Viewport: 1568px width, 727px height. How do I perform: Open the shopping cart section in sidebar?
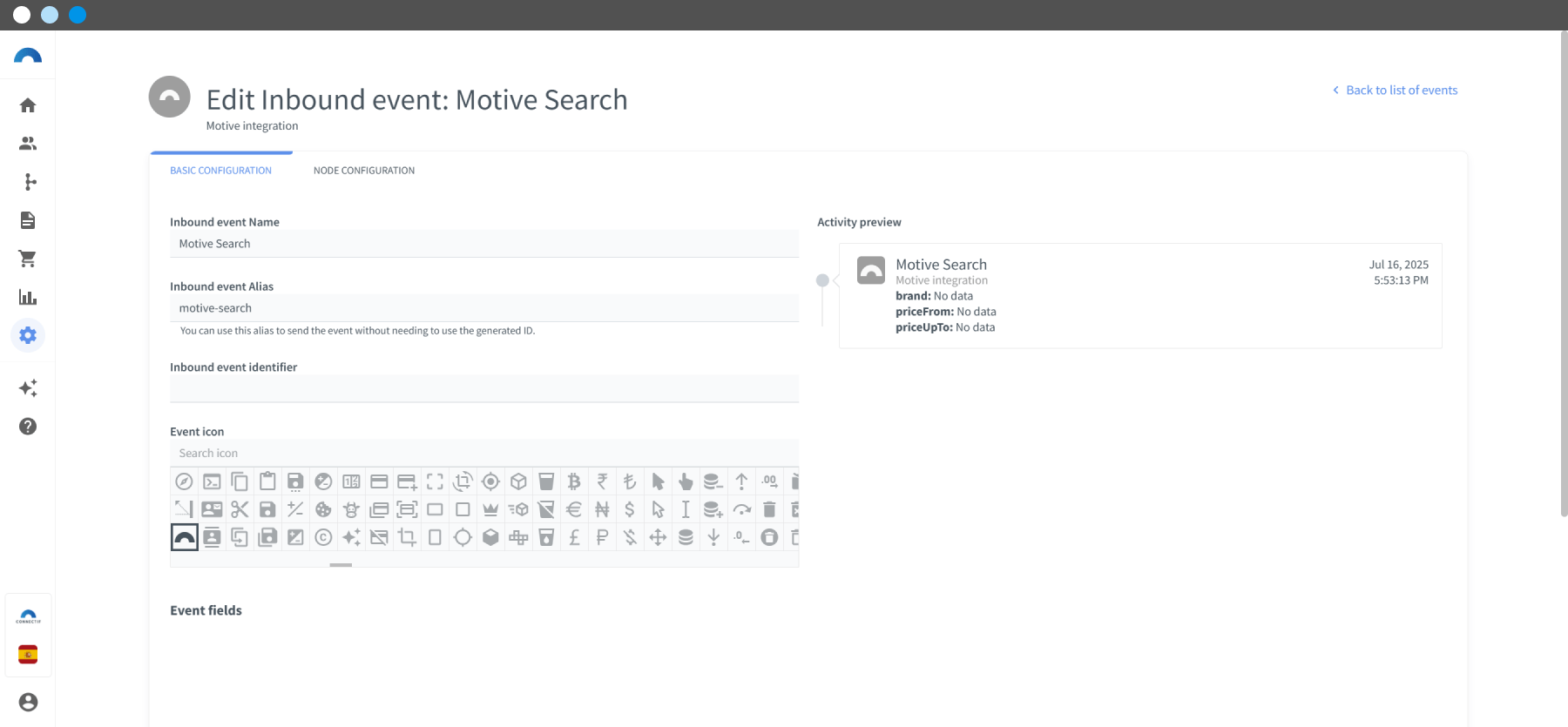point(28,259)
